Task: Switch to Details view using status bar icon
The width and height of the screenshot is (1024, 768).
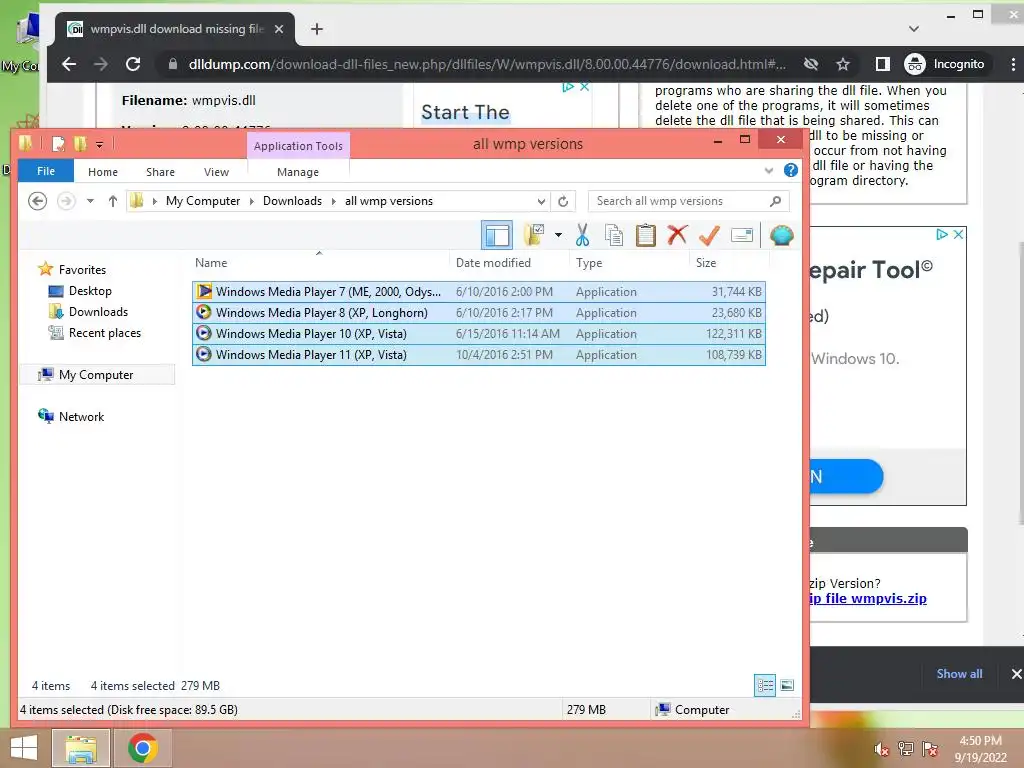Action: pyautogui.click(x=765, y=685)
